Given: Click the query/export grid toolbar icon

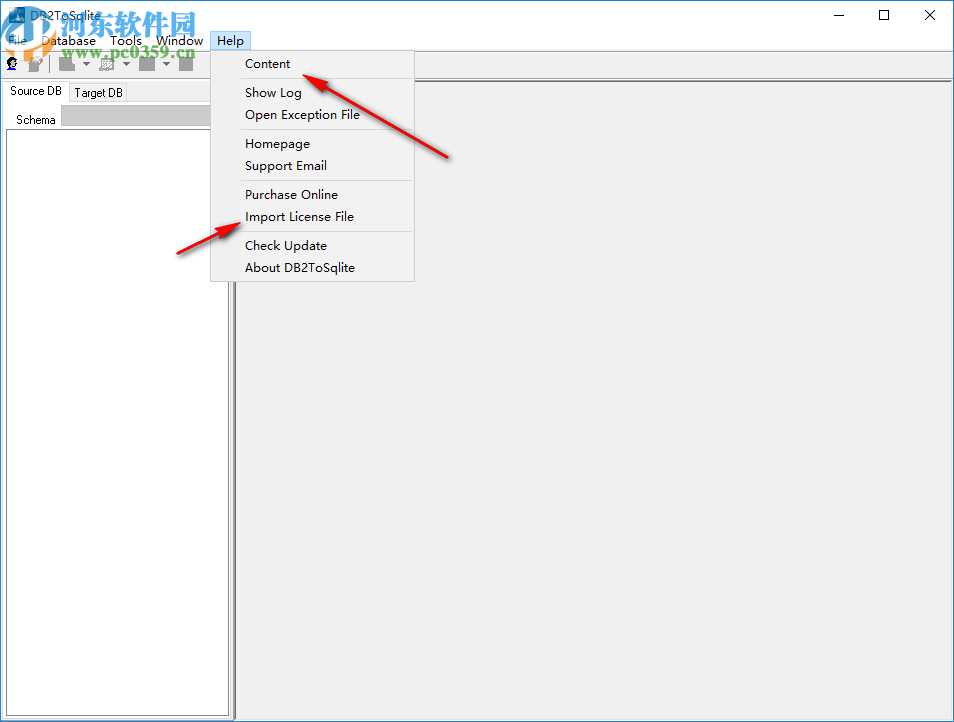Looking at the screenshot, I should coord(105,62).
